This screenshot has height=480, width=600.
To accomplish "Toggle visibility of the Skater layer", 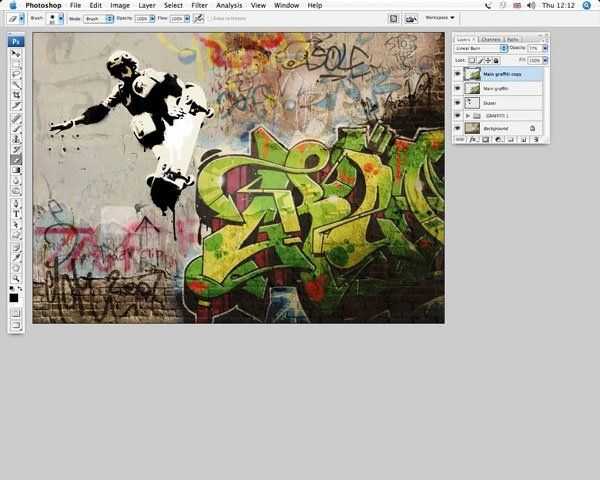I will (x=458, y=102).
